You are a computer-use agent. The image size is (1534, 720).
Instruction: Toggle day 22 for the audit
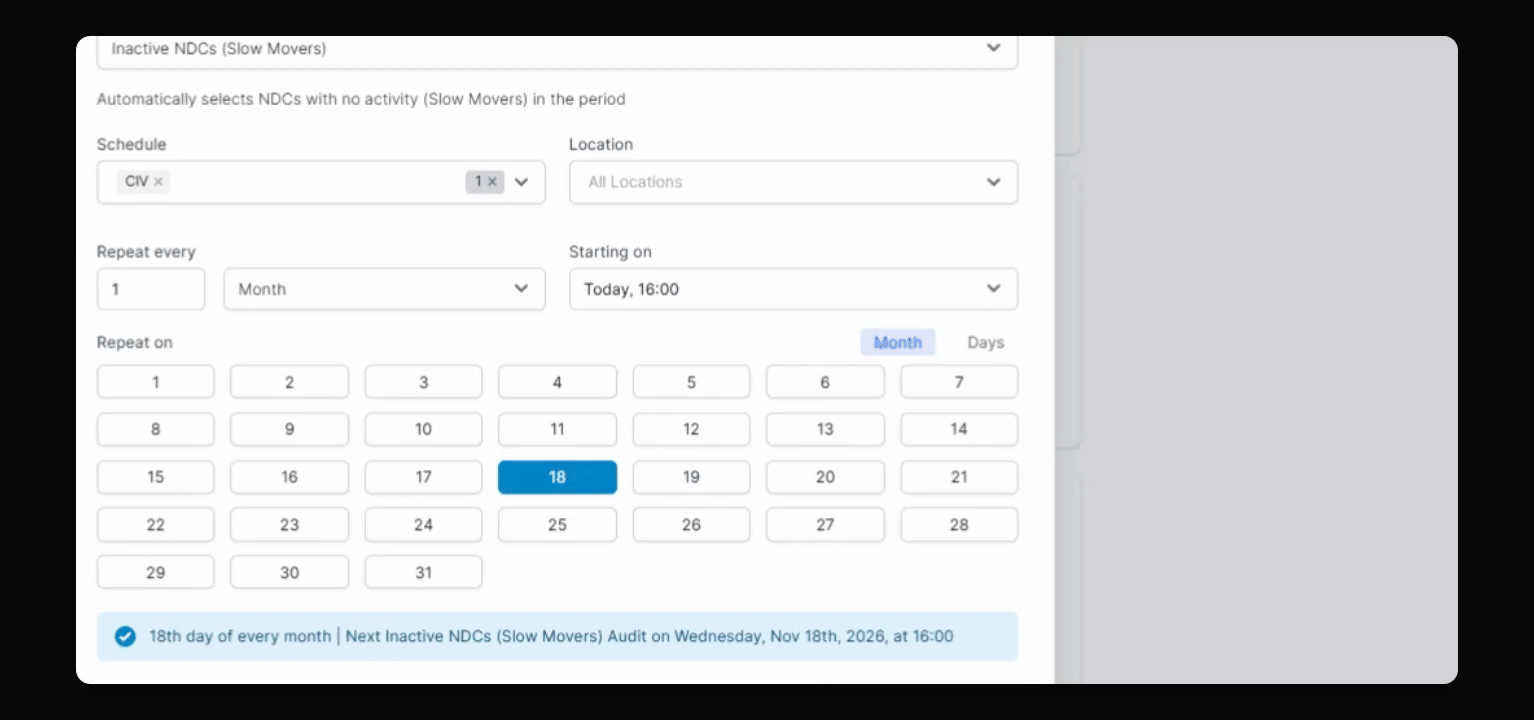(155, 524)
